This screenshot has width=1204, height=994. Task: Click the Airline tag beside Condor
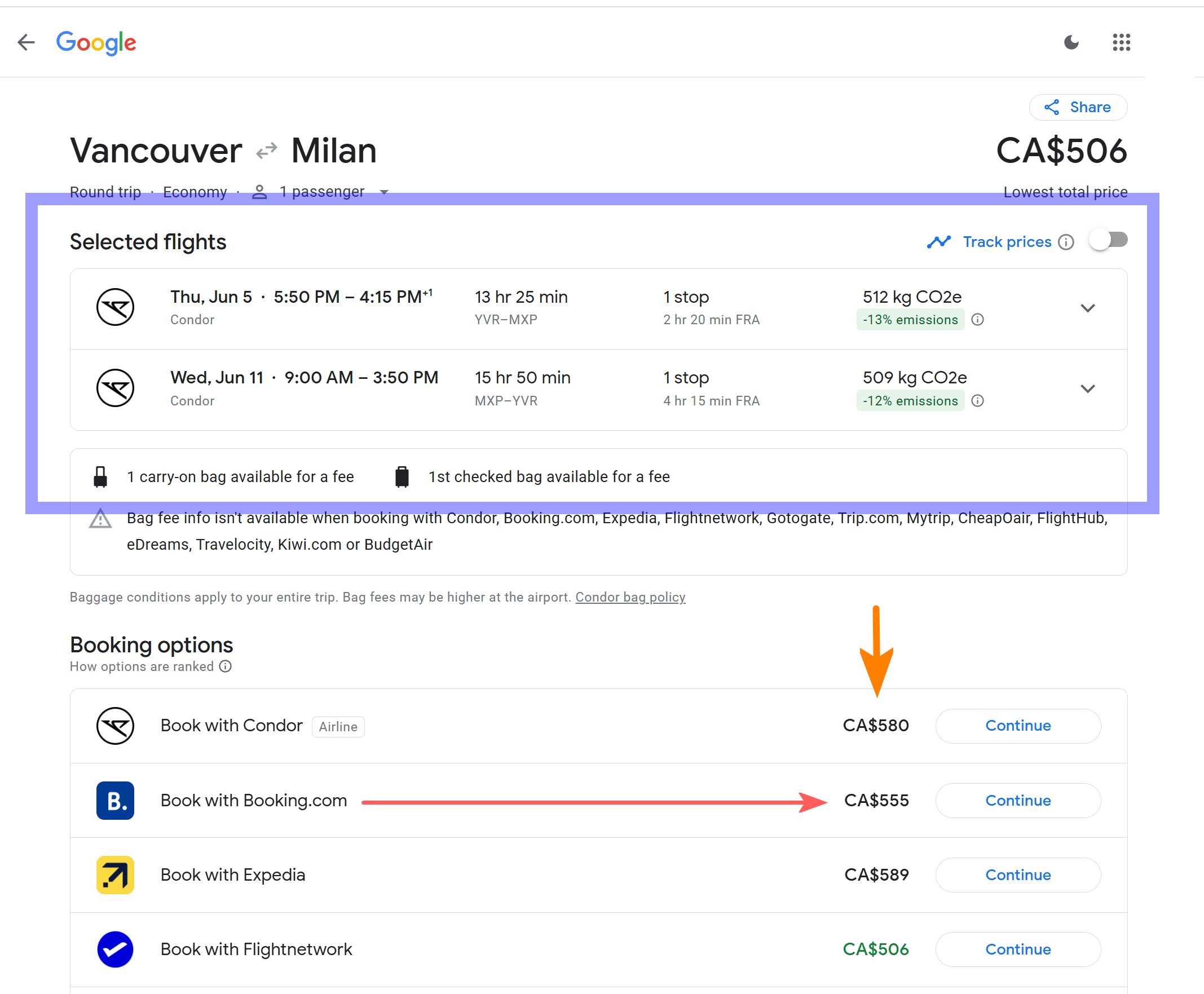click(x=338, y=727)
